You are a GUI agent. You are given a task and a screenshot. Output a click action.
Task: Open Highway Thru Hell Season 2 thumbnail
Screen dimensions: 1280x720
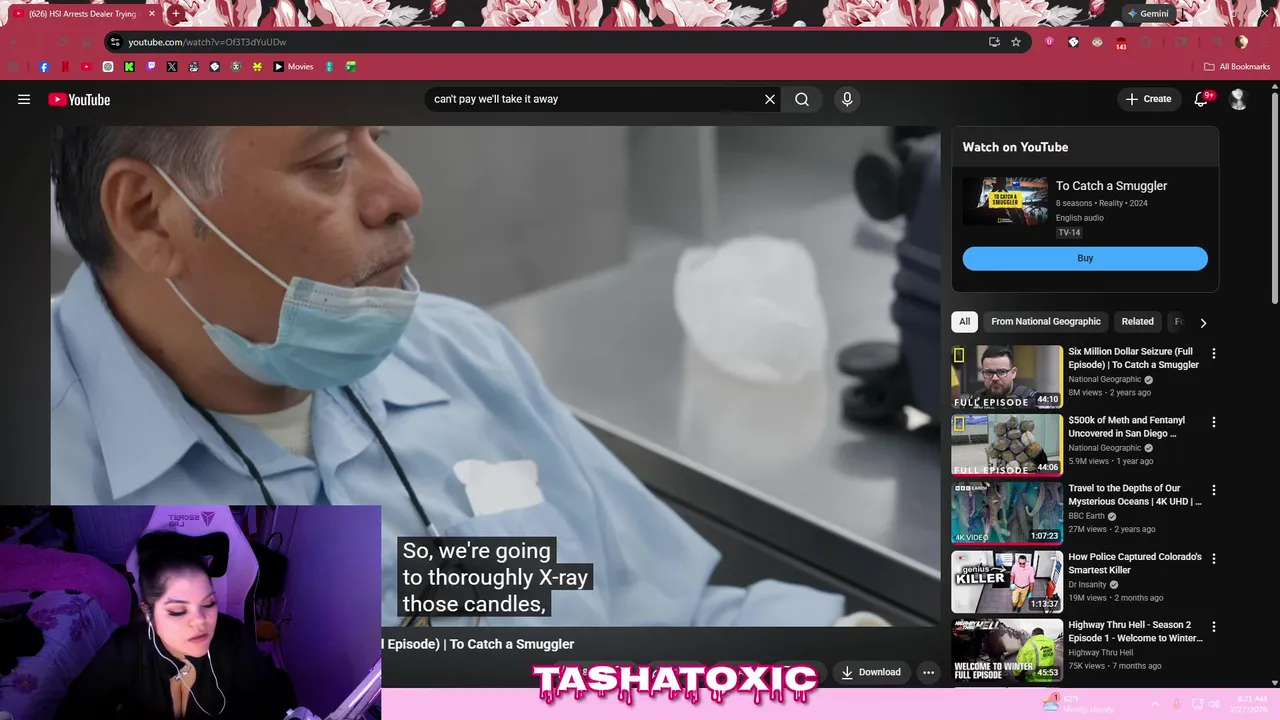coord(1007,651)
